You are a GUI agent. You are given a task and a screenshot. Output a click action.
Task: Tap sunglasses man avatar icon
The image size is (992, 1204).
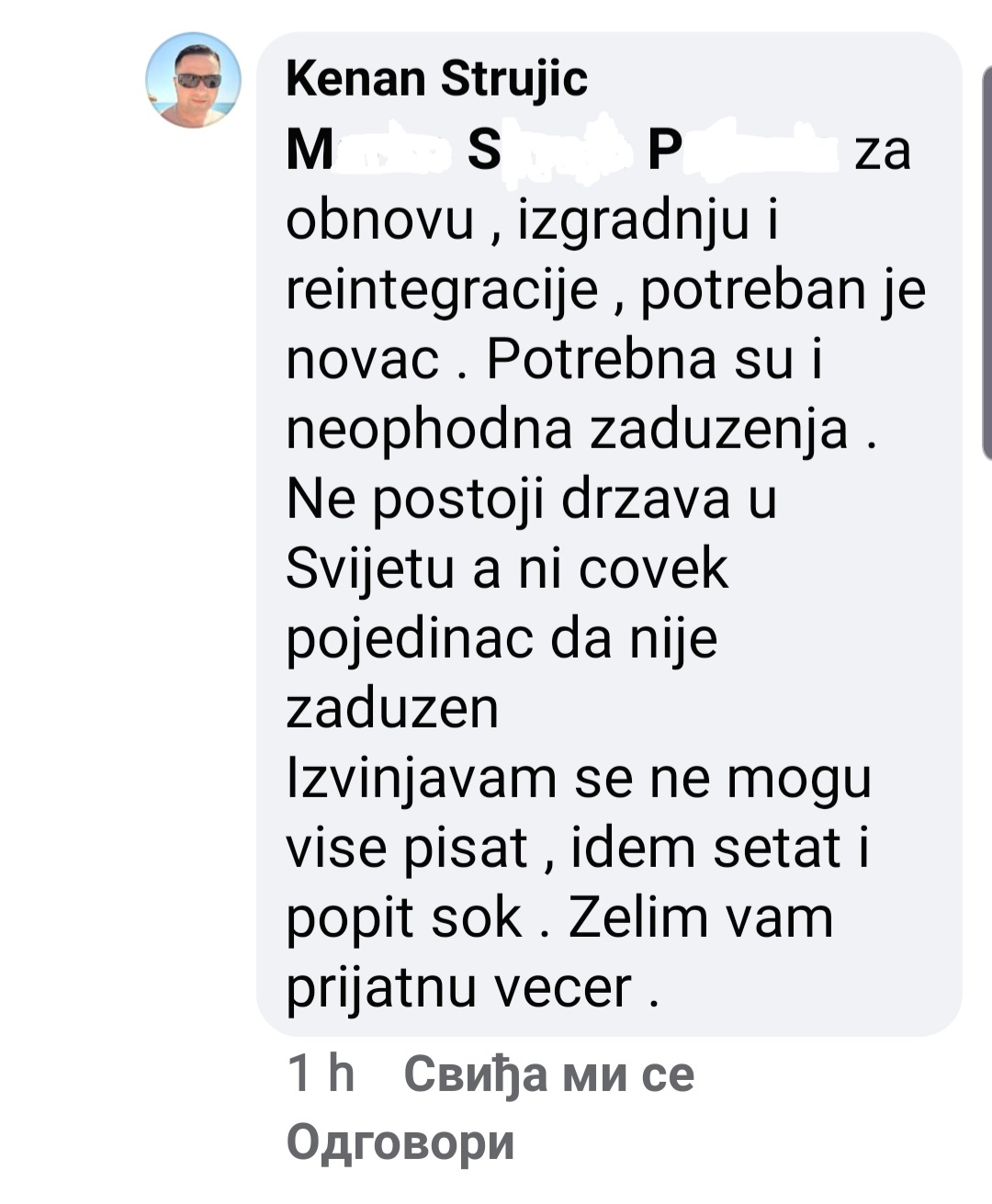[194, 80]
